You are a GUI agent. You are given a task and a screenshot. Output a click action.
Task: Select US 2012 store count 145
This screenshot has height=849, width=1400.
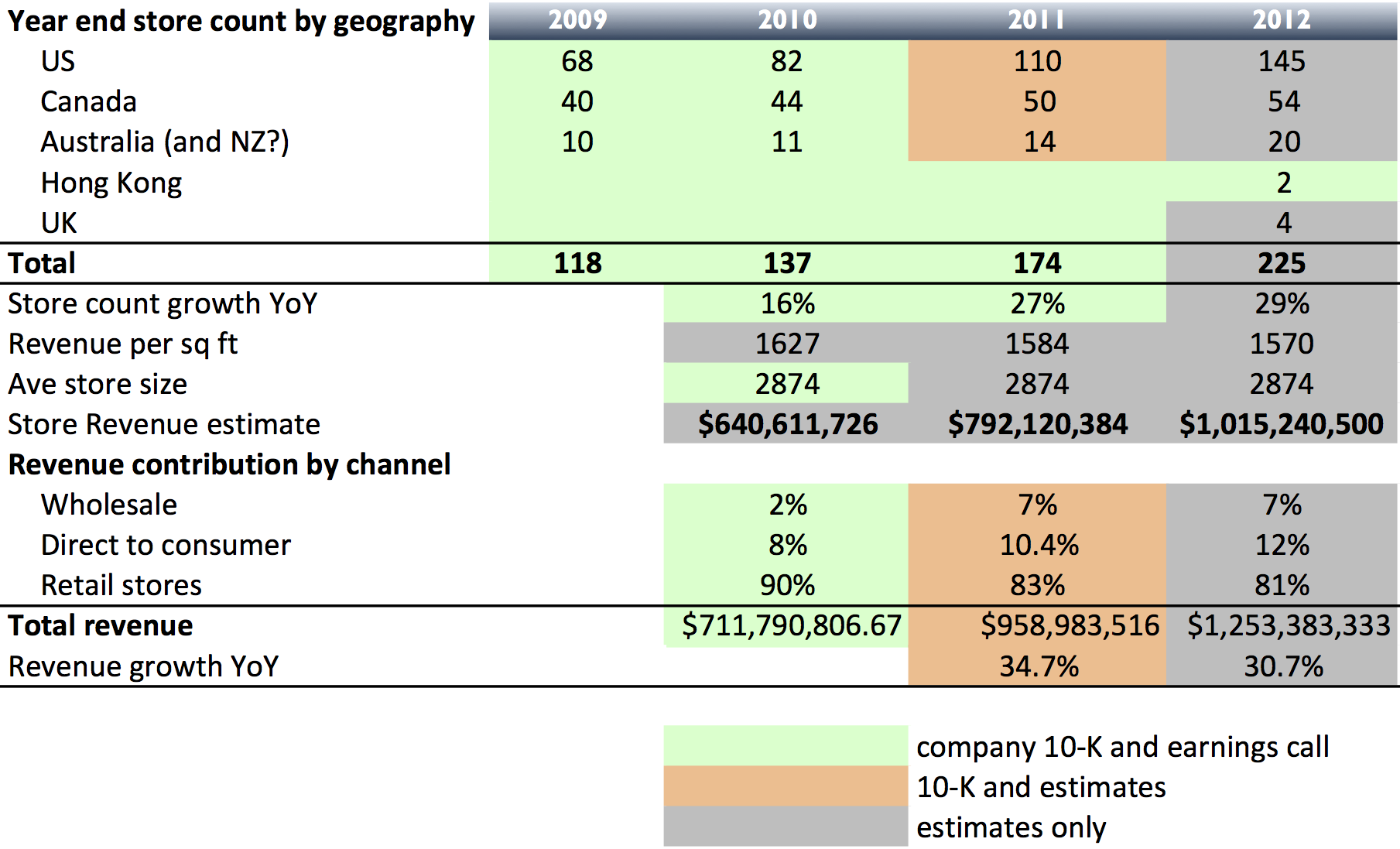1282,61
